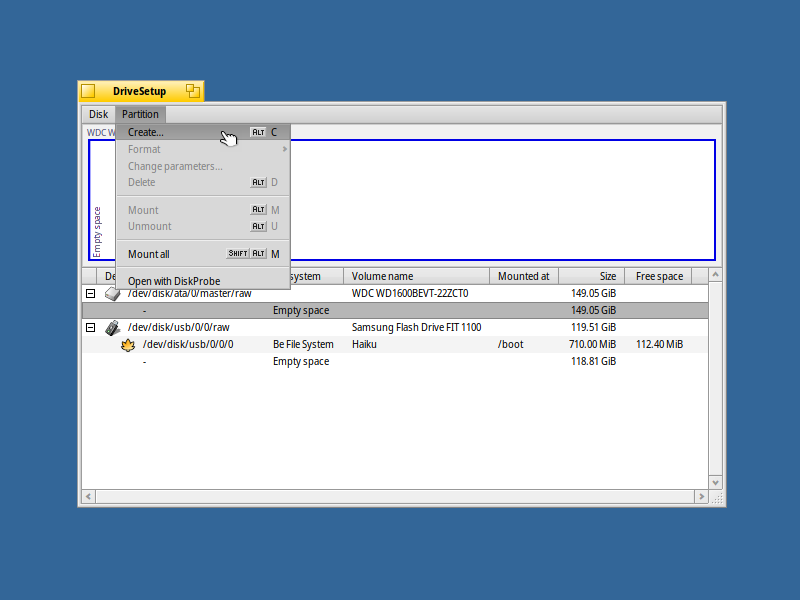Click the WDC WD1600BEVT-22ZCT0 volume name
The height and width of the screenshot is (600, 800).
pos(410,293)
